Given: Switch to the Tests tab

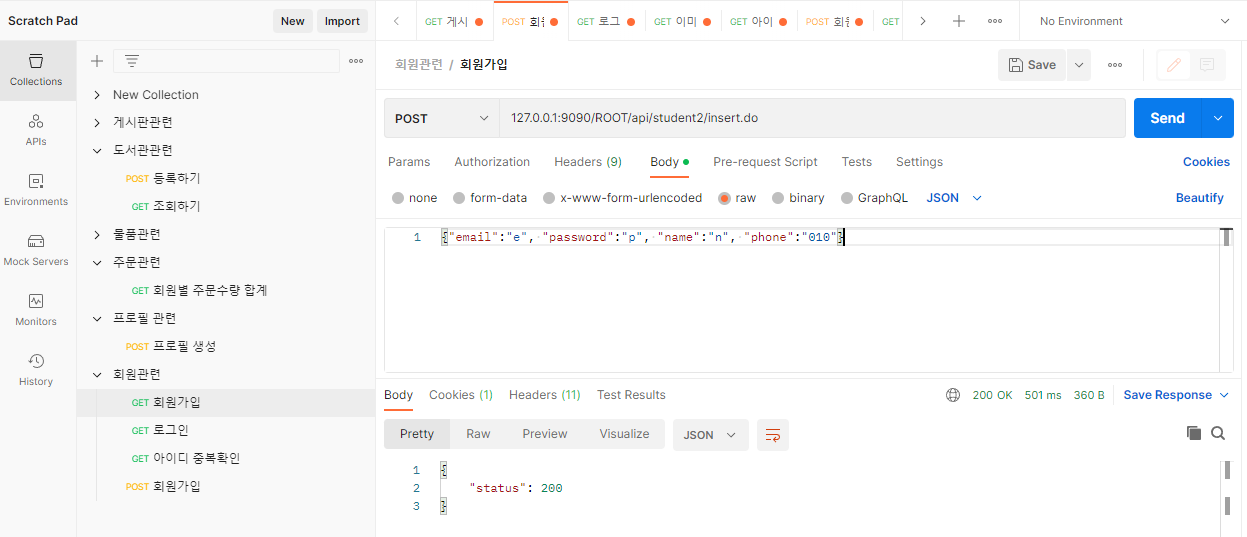Looking at the screenshot, I should 856,162.
